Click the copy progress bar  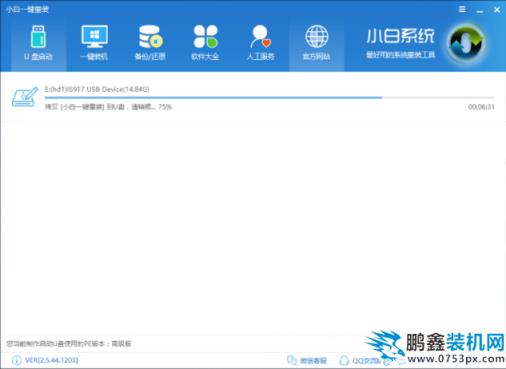pos(269,98)
